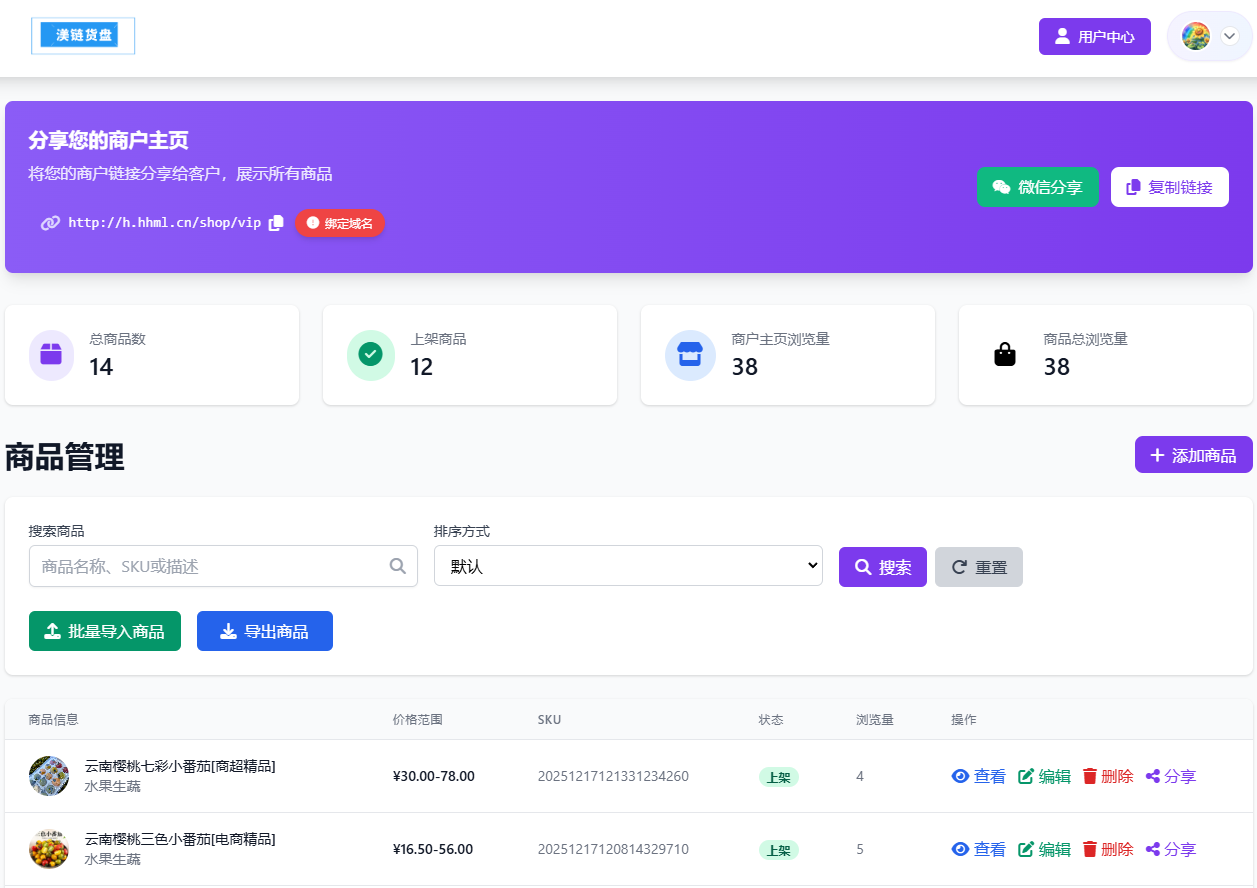This screenshot has height=888, width=1257.
Task: Click 添加商品 to add a product
Action: pos(1193,455)
